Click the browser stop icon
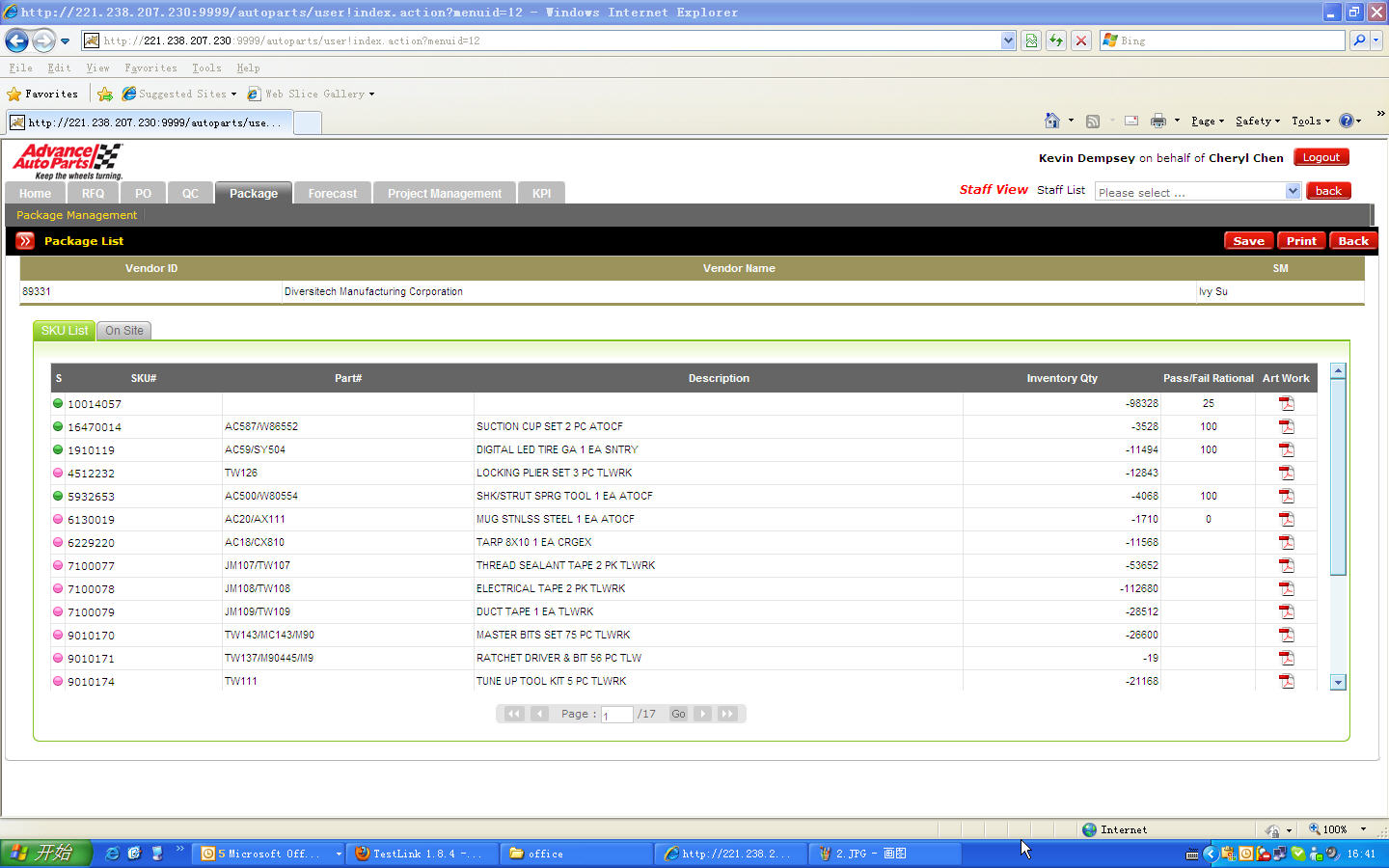Image resolution: width=1389 pixels, height=868 pixels. pos(1081,41)
